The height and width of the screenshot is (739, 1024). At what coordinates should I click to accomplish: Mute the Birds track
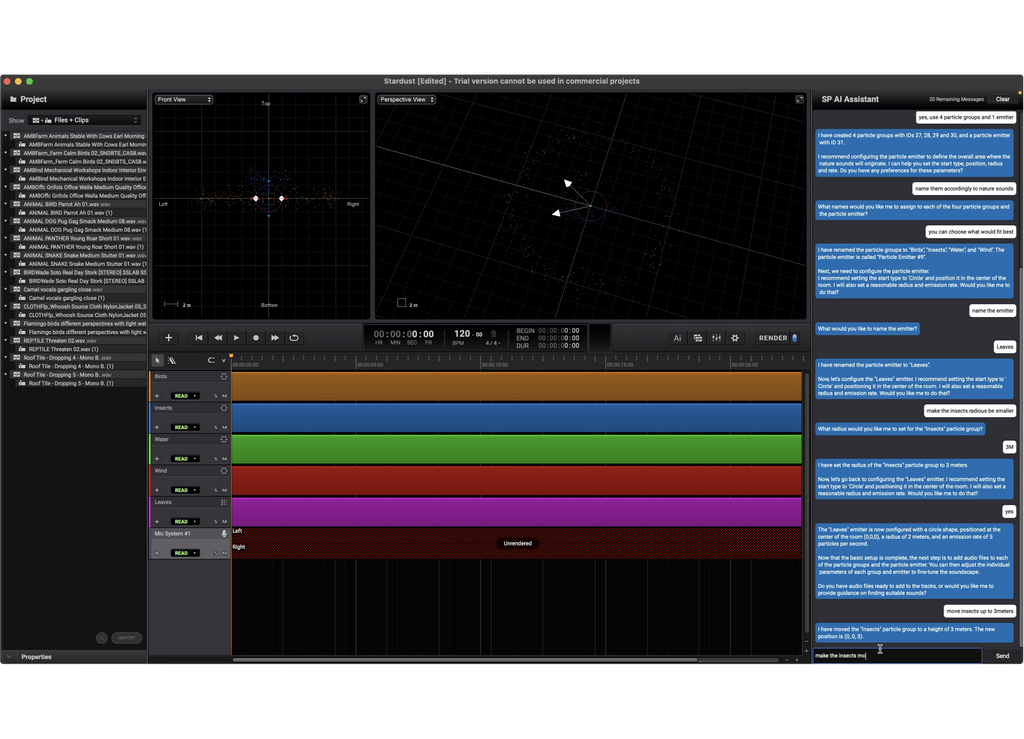(224, 396)
